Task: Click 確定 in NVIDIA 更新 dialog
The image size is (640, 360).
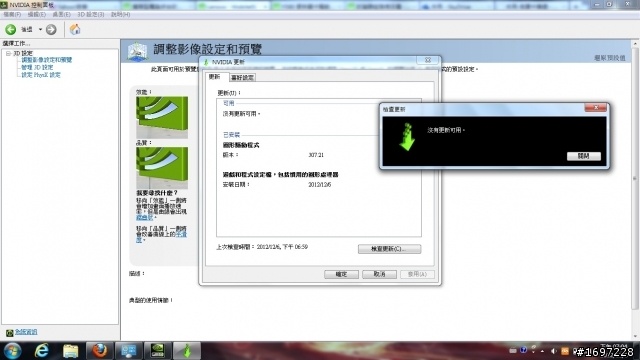Action: pyautogui.click(x=341, y=274)
